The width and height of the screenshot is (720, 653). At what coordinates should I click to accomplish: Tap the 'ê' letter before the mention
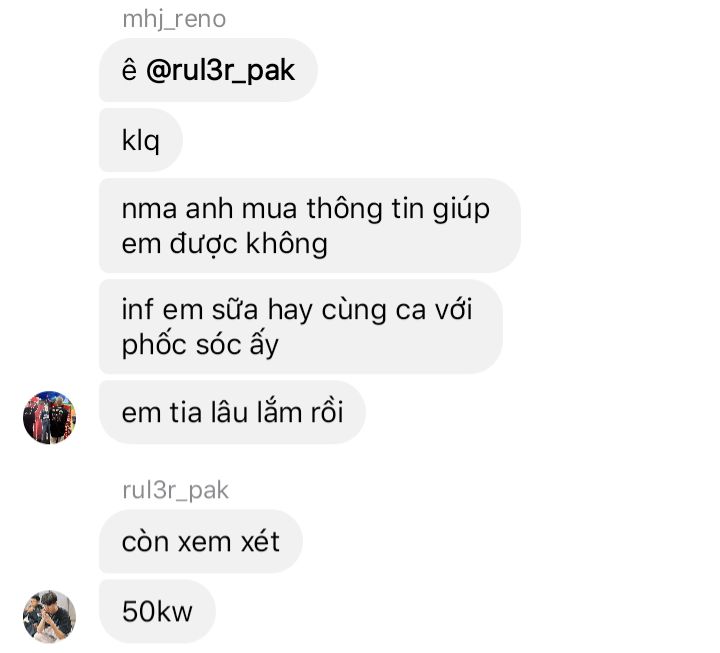(129, 70)
